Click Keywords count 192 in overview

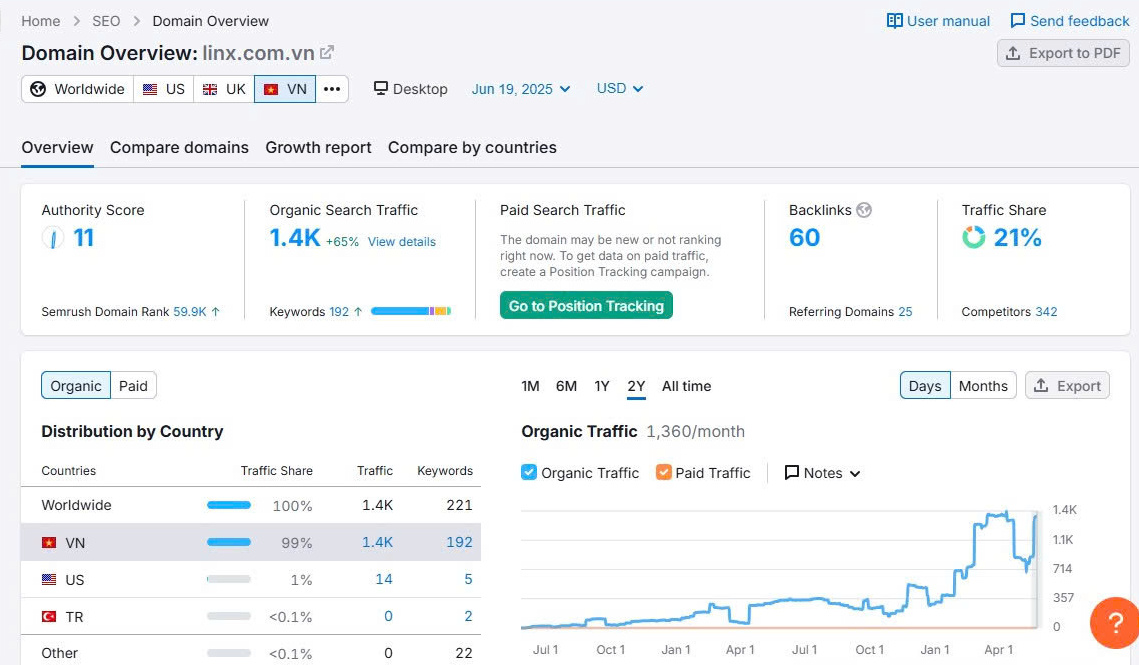coord(339,312)
